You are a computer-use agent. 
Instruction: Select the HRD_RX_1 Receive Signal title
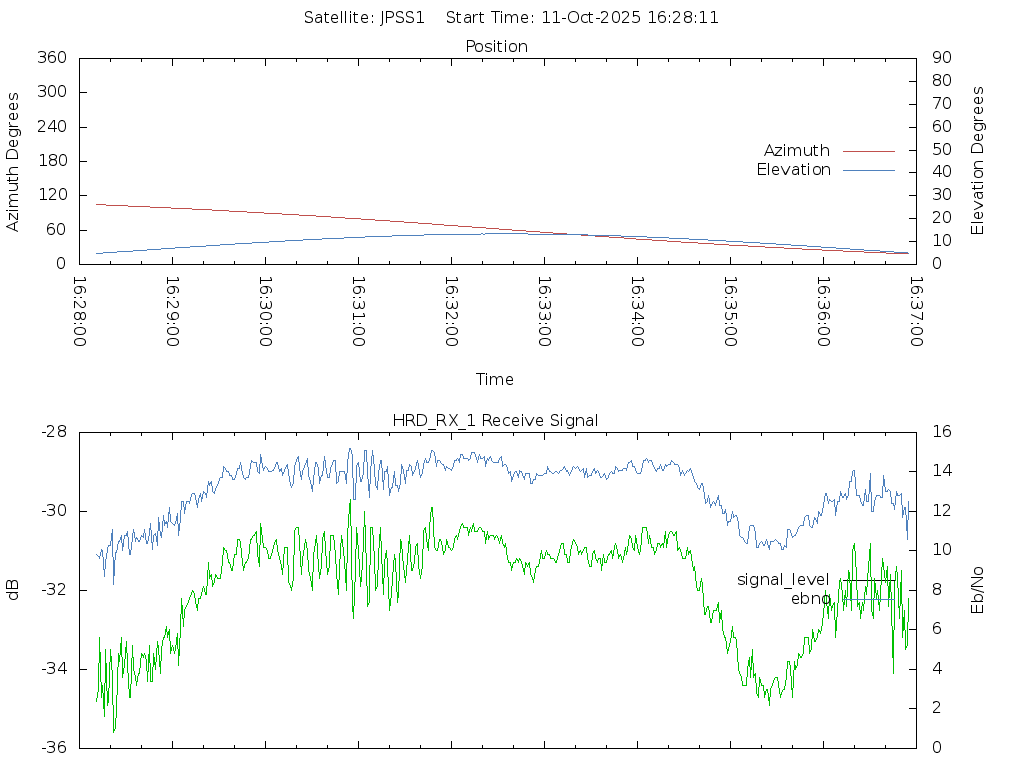(495, 421)
